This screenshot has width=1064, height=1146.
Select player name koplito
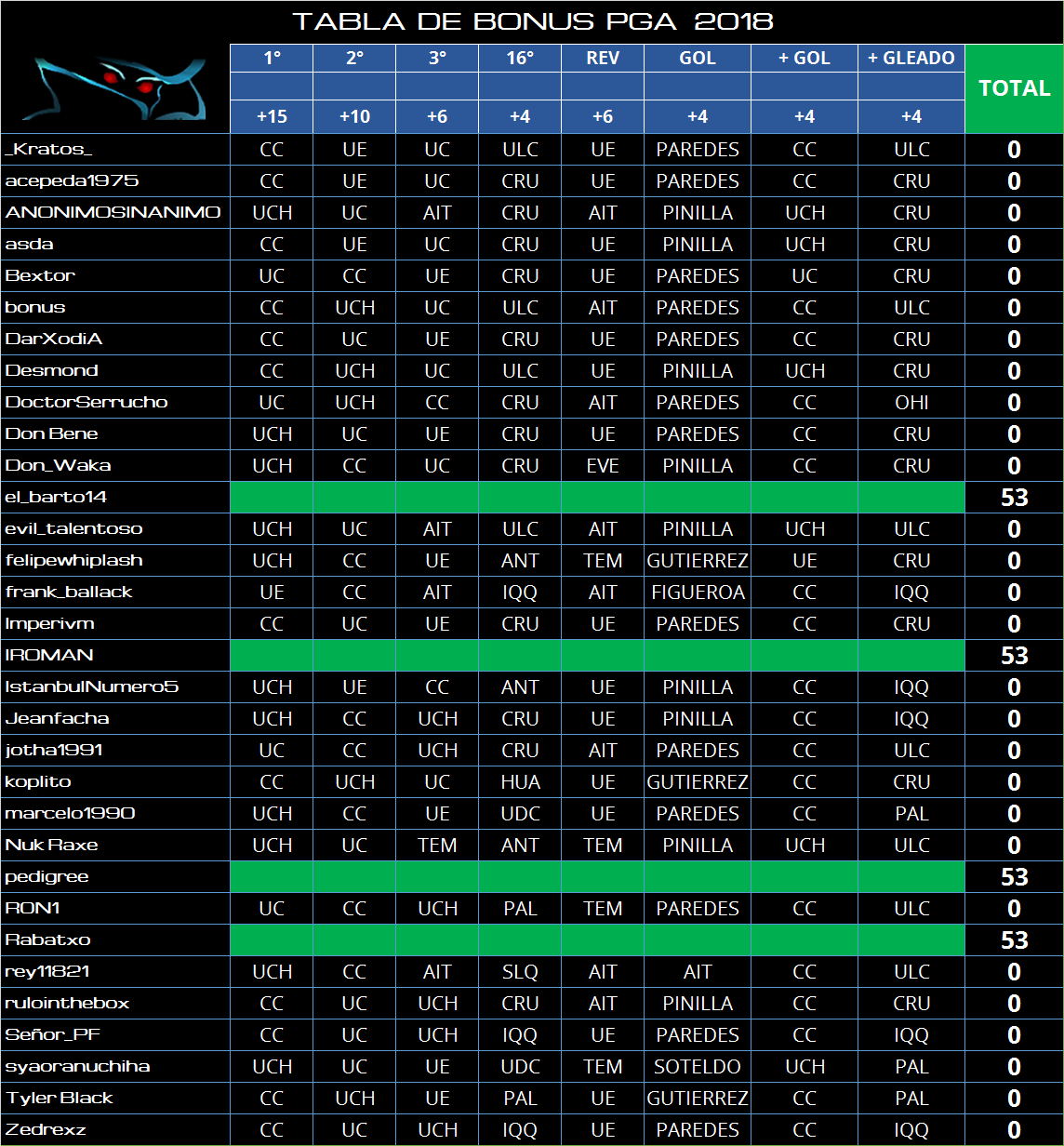[x=38, y=781]
